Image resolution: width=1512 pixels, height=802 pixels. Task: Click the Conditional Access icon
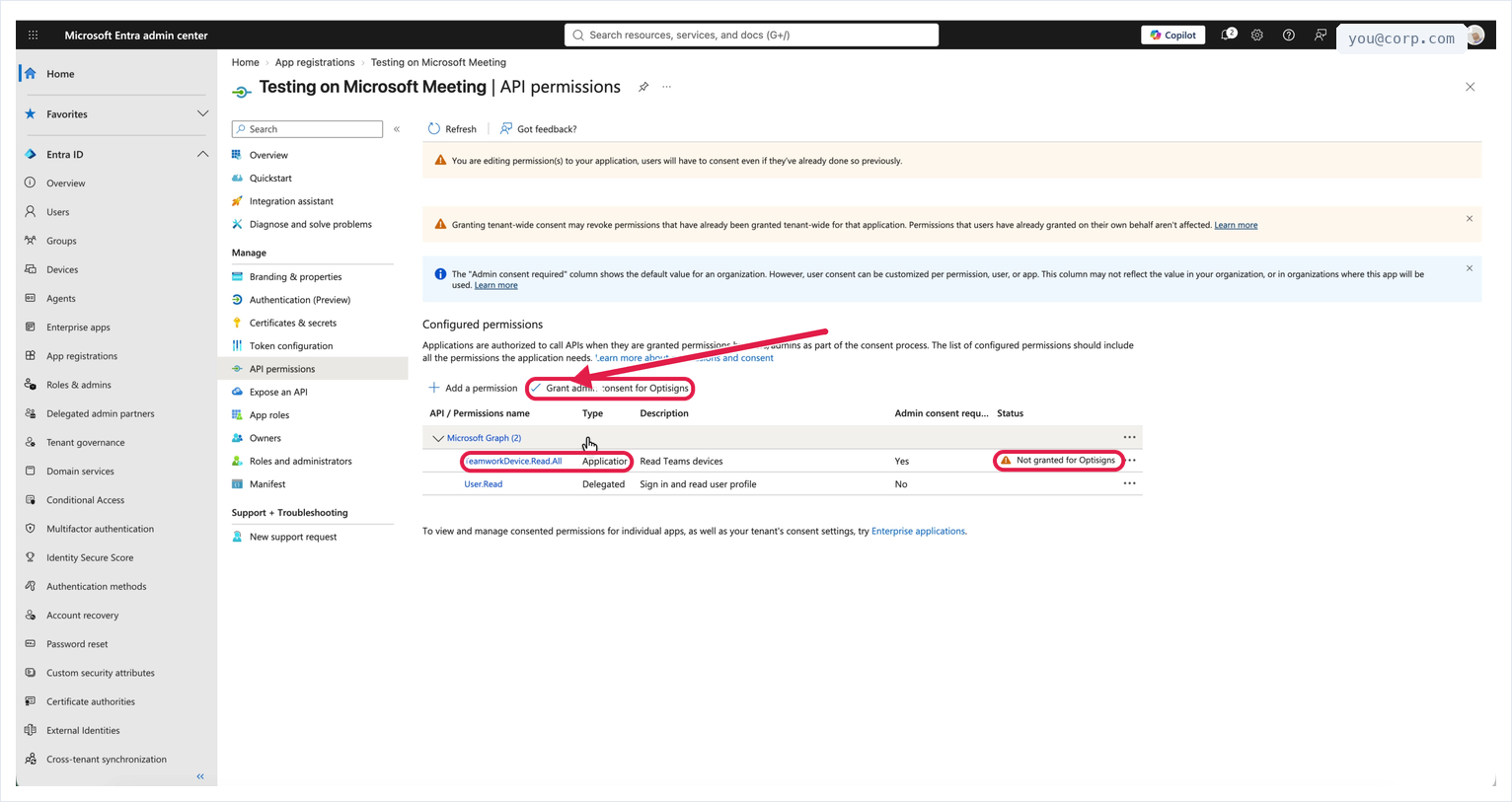[x=31, y=499]
